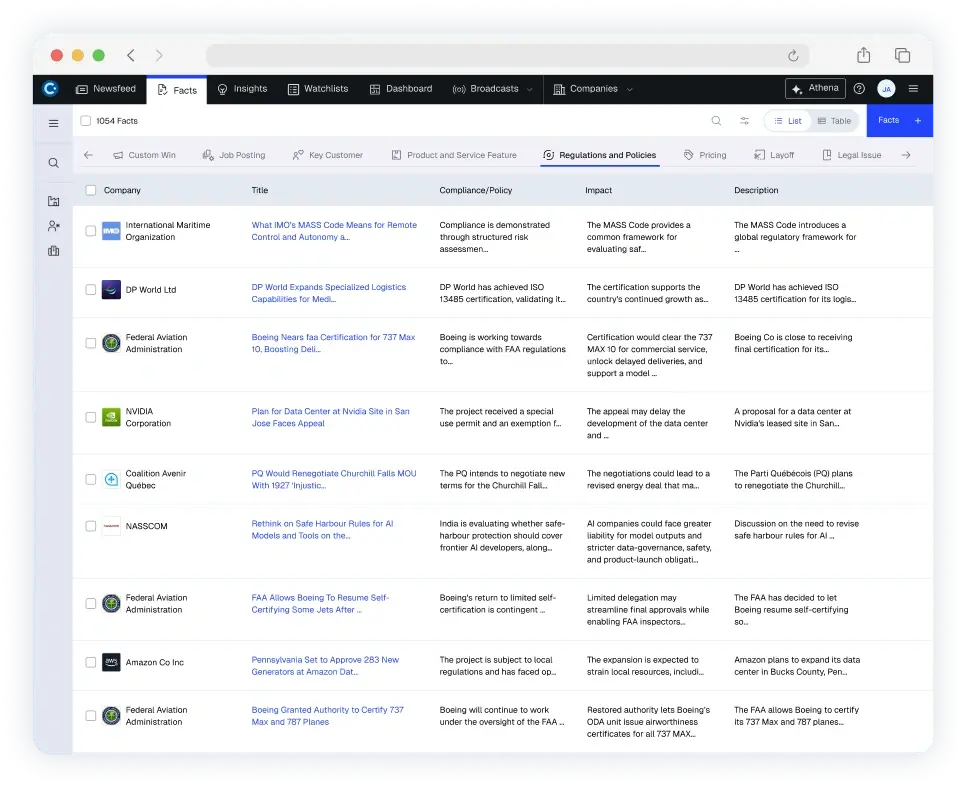This screenshot has height=788, width=957.
Task: Reload the page with refresh icon
Action: [x=793, y=56]
